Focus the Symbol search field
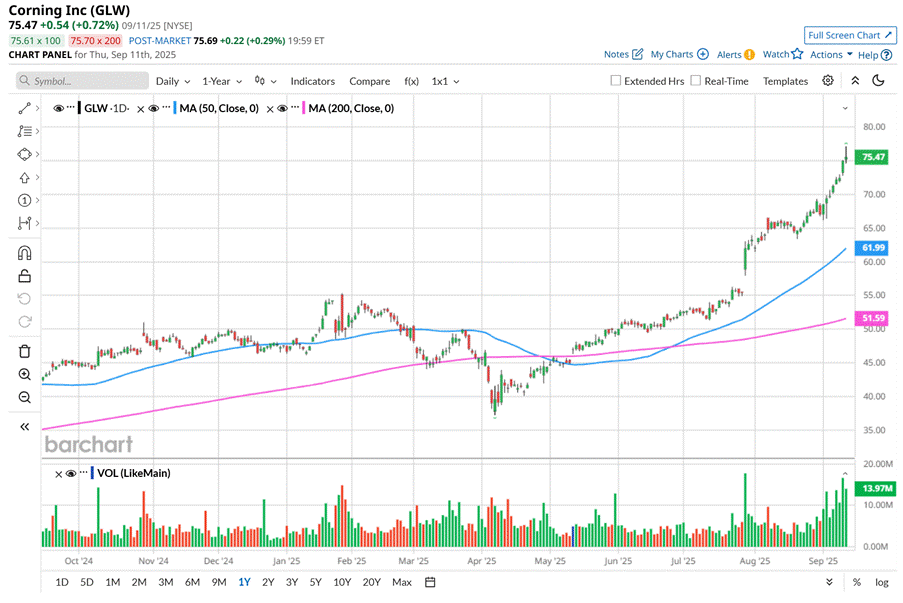Viewport: 903px width, 603px height. (82, 81)
